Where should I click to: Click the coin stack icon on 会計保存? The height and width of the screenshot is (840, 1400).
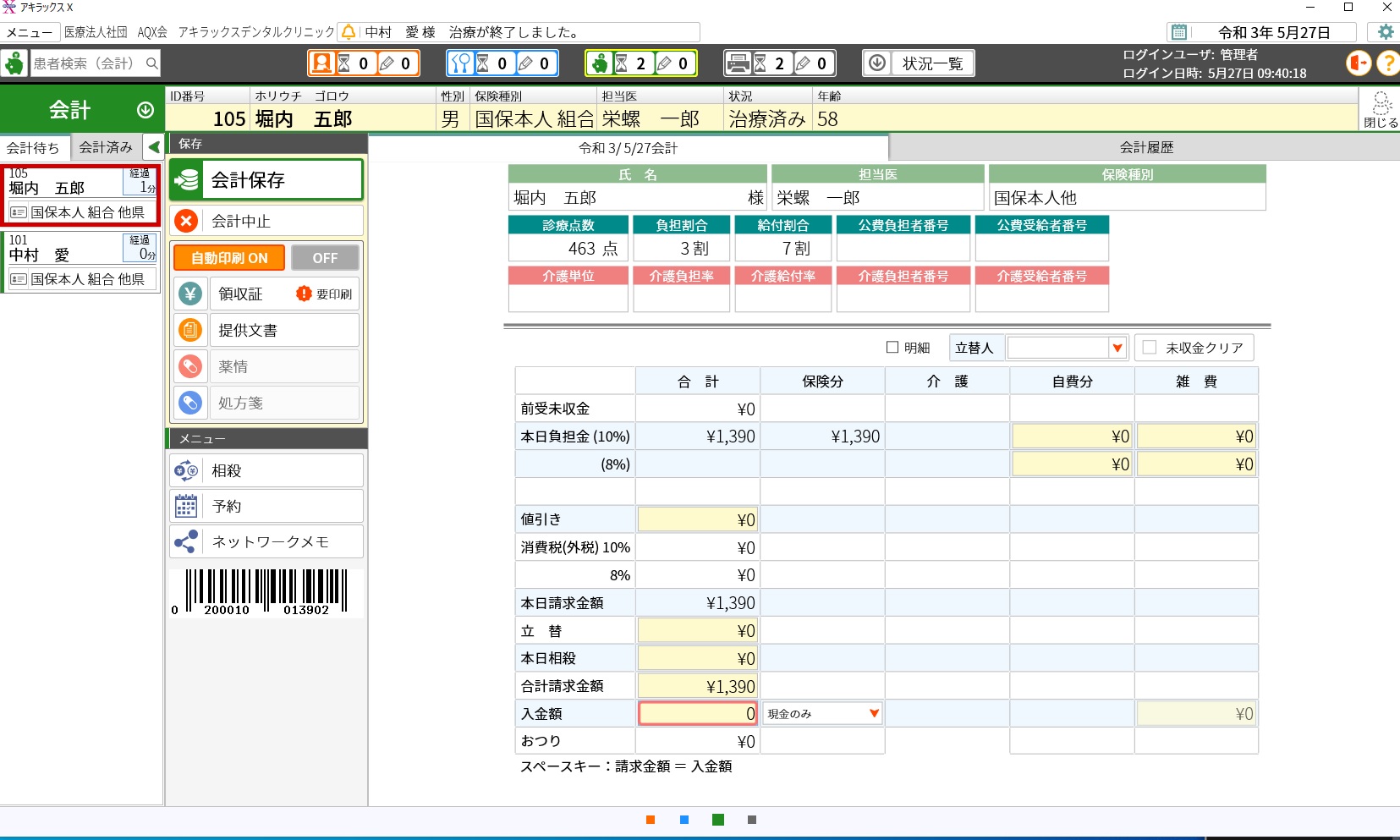point(187,179)
